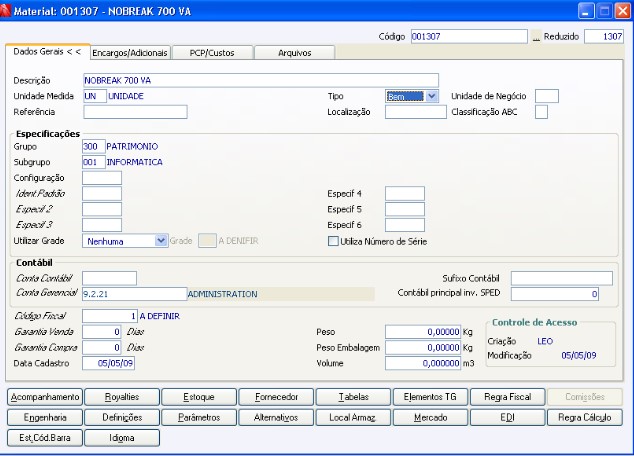The image size is (634, 456).
Task: Open Elementos TG
Action: (430, 397)
